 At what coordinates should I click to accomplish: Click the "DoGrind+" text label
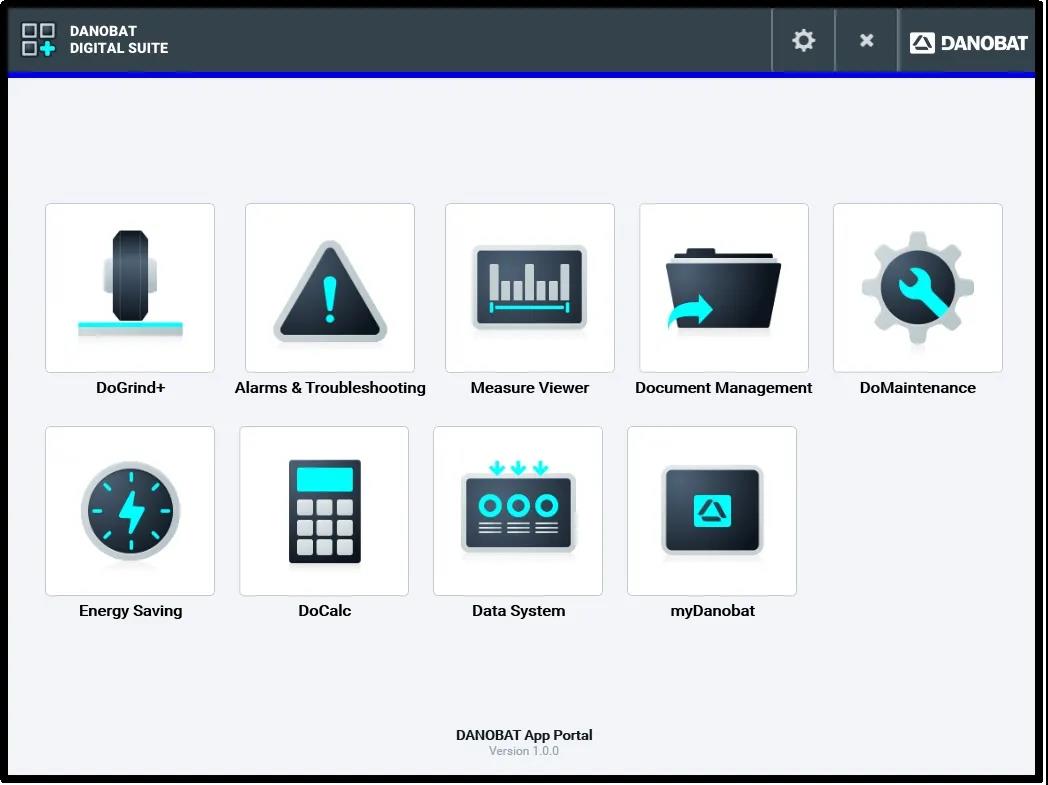(x=130, y=387)
